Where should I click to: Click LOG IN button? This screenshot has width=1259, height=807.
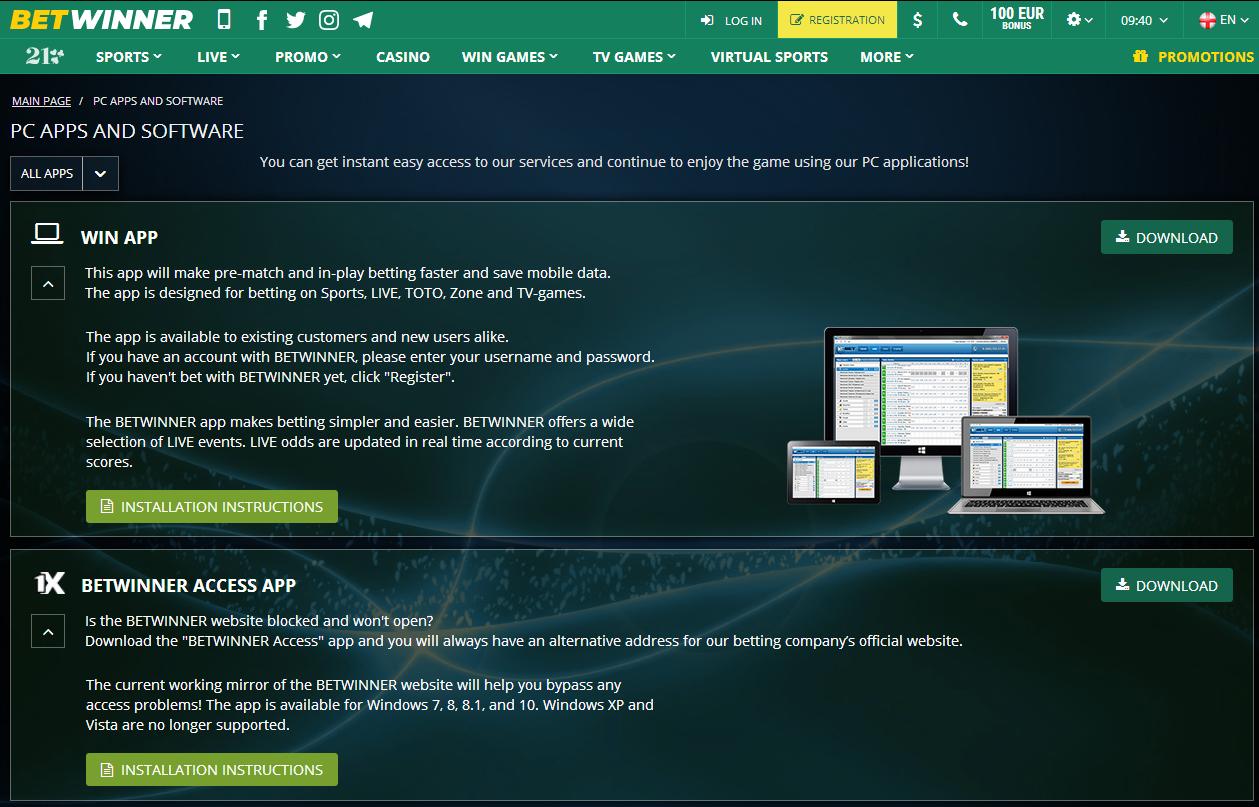pos(731,19)
